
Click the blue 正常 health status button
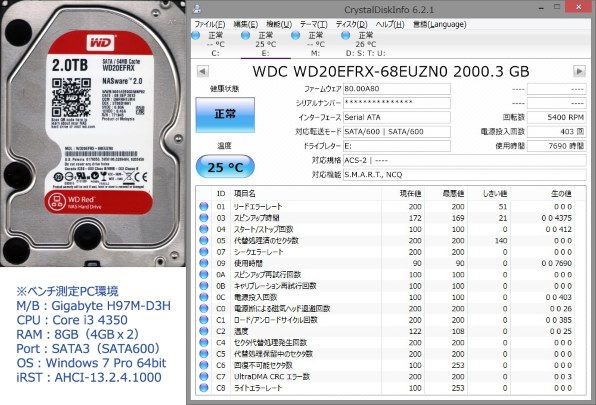tap(225, 115)
